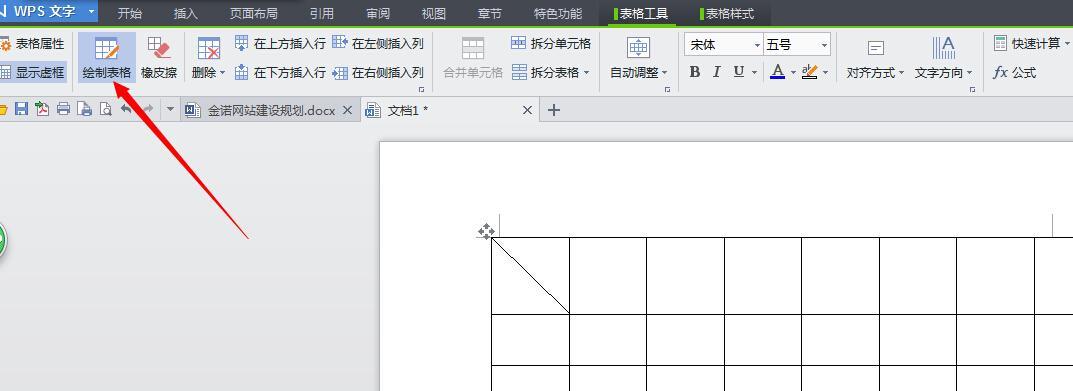
Task: Open the 五号 font size dropdown
Action: (x=797, y=45)
